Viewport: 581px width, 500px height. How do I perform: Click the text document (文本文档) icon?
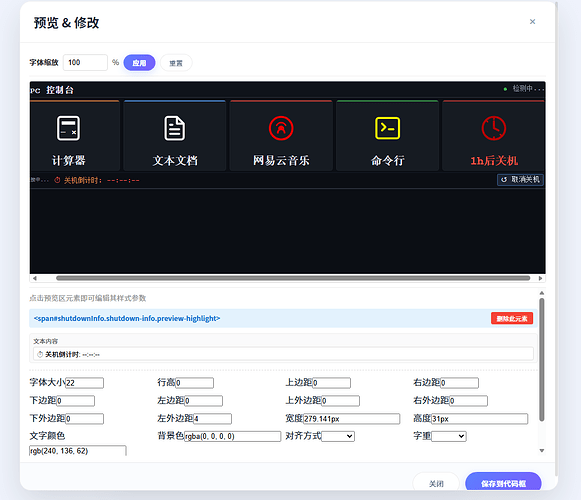click(x=175, y=128)
